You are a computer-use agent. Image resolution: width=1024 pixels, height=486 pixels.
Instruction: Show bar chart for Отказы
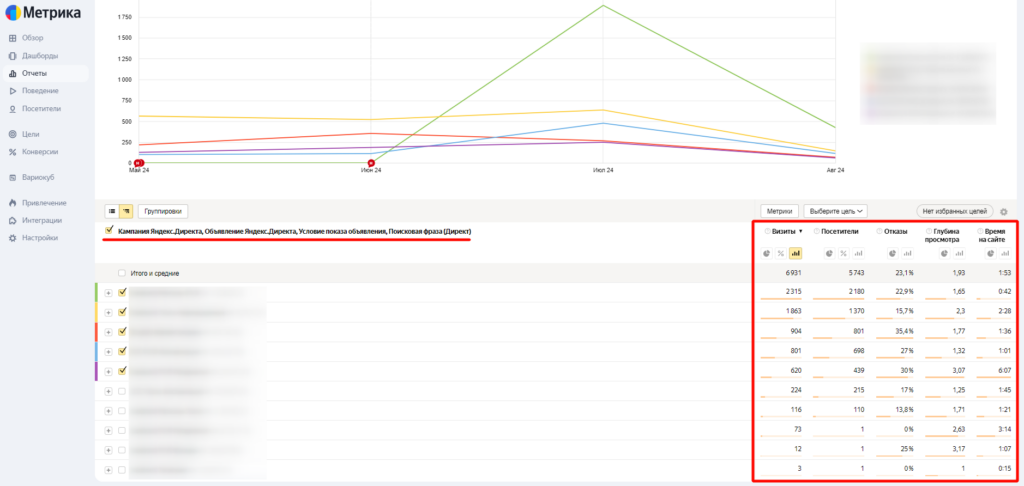[x=906, y=253]
